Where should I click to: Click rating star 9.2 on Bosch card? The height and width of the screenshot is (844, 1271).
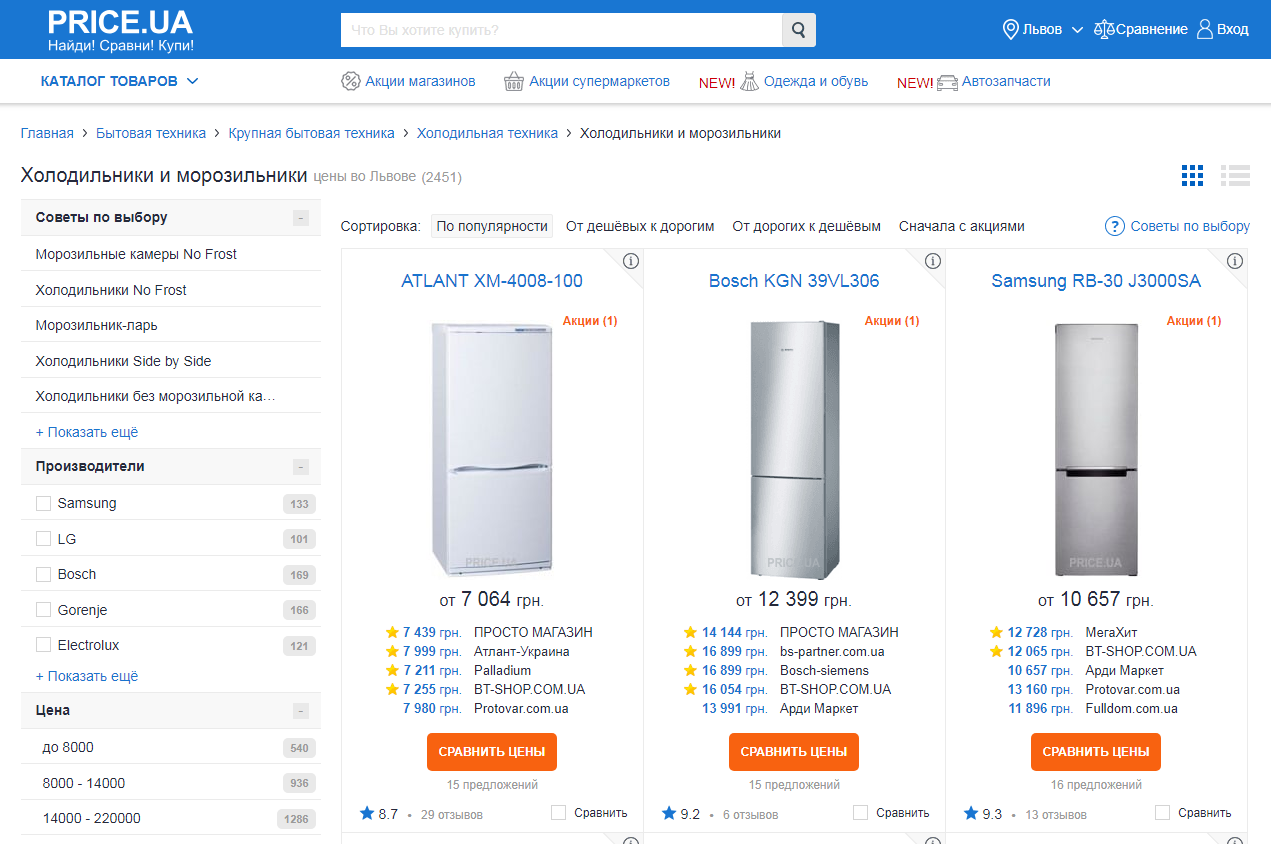click(x=669, y=813)
